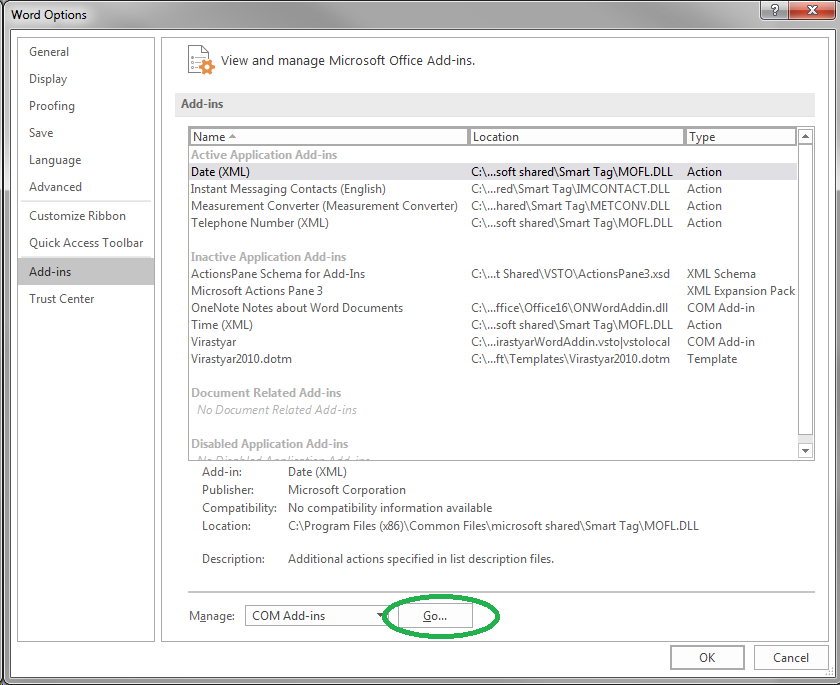This screenshot has width=840, height=685.
Task: Click the Templates\Virastyar2010.dotm location cell
Action: (x=571, y=359)
